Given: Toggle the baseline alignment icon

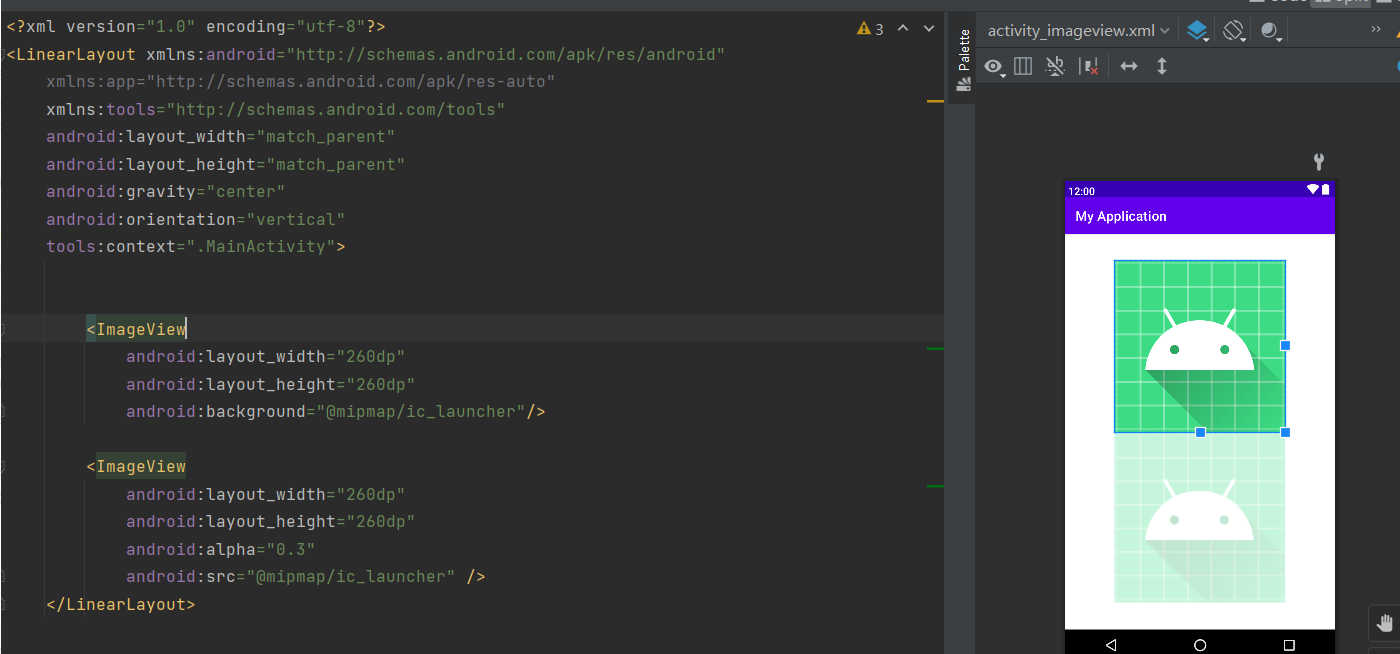Looking at the screenshot, I should 1055,67.
